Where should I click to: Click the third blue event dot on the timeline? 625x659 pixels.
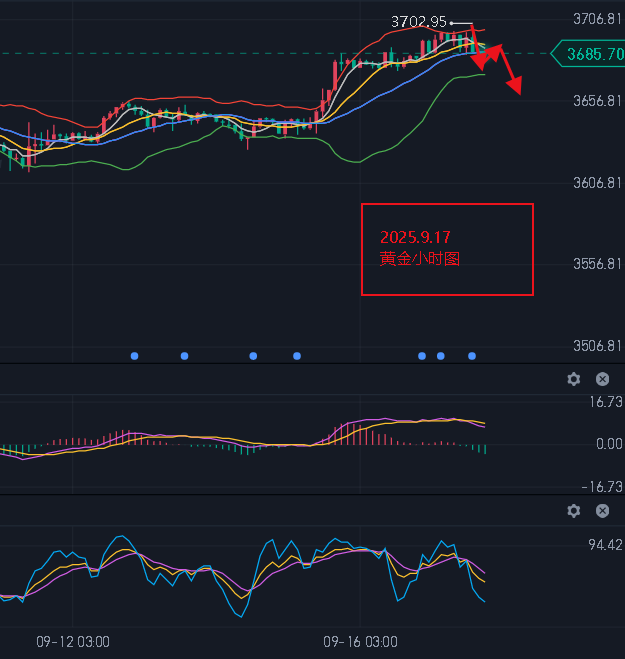[253, 356]
